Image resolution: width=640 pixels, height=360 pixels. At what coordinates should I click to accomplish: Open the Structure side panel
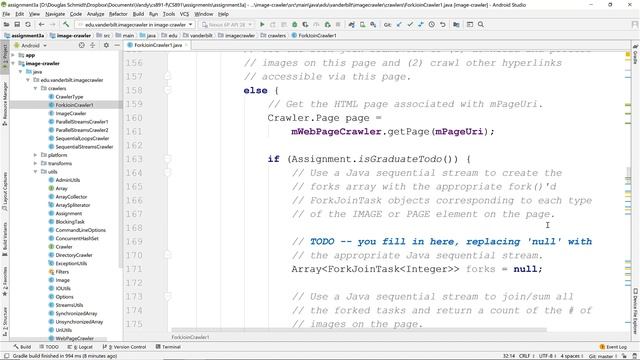[x=4, y=322]
